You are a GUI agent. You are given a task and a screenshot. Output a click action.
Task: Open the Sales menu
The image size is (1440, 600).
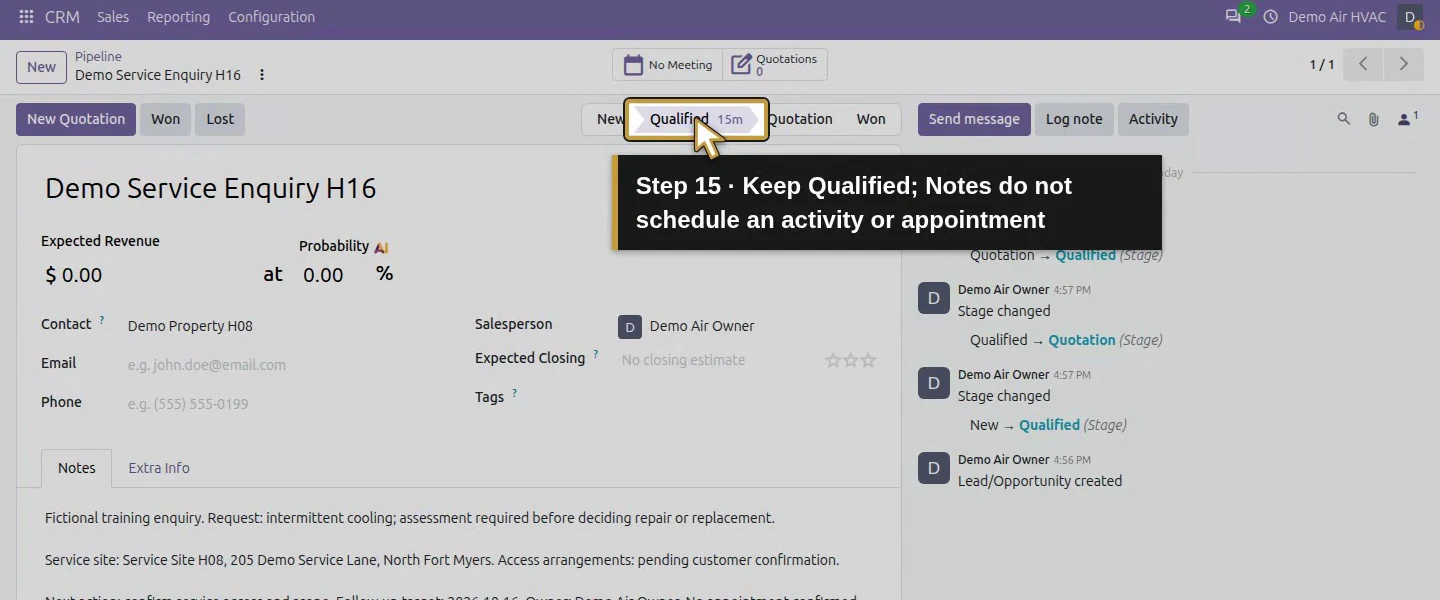point(113,17)
